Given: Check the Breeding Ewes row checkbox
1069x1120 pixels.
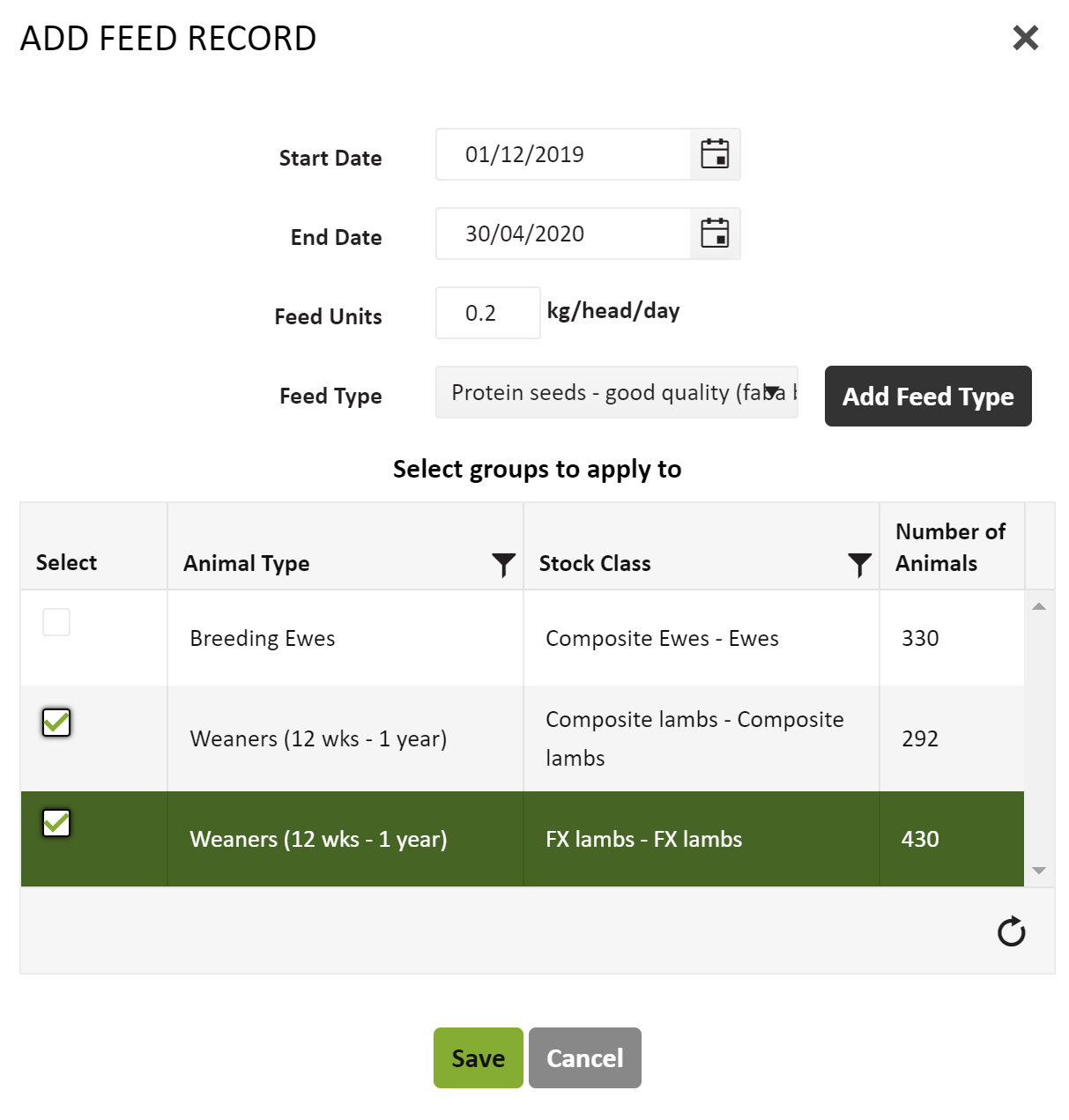Looking at the screenshot, I should pyautogui.click(x=56, y=622).
